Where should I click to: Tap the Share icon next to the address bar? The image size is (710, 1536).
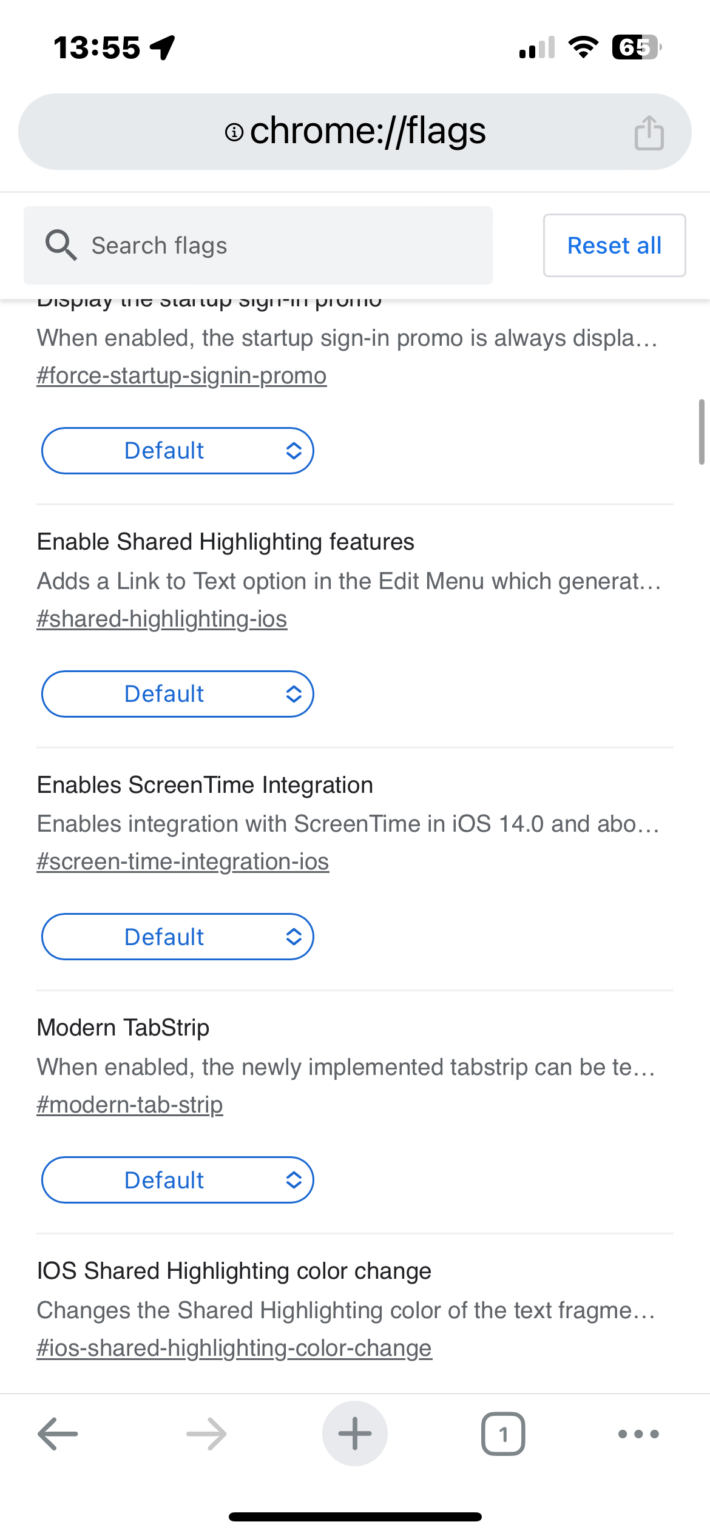click(648, 131)
